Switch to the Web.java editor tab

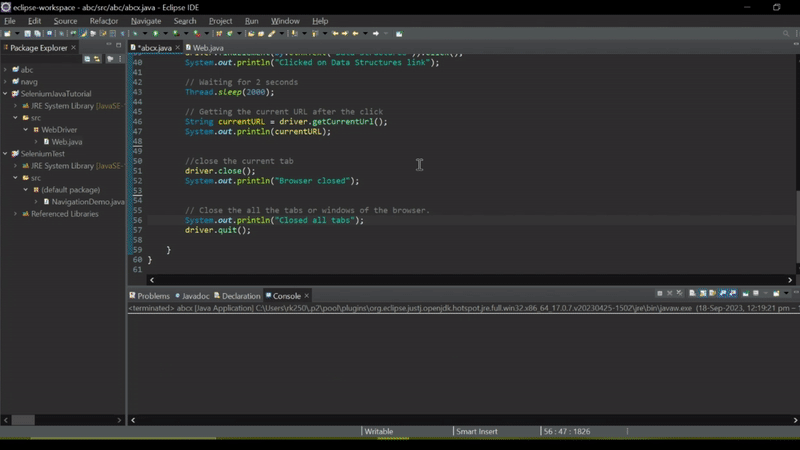click(208, 47)
